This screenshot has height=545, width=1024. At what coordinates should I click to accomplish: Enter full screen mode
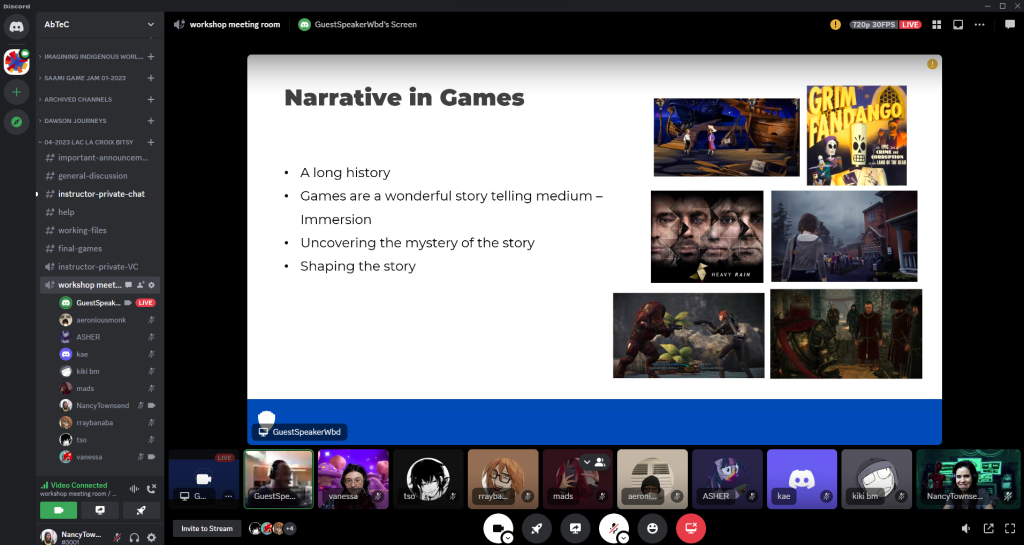tap(1009, 528)
